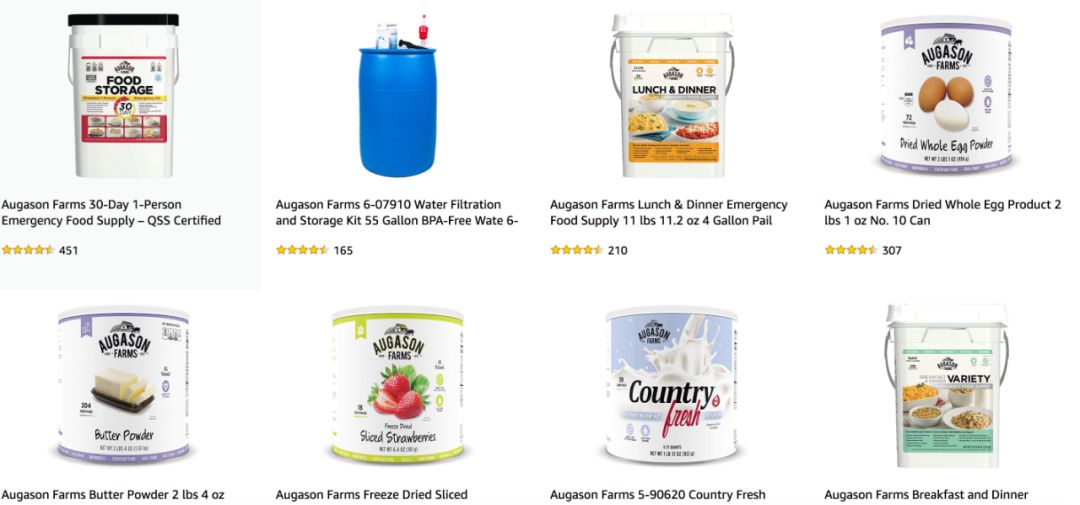Open the Breakfast and Dinner Variety pail image
This screenshot has width=1080, height=505.
click(946, 386)
